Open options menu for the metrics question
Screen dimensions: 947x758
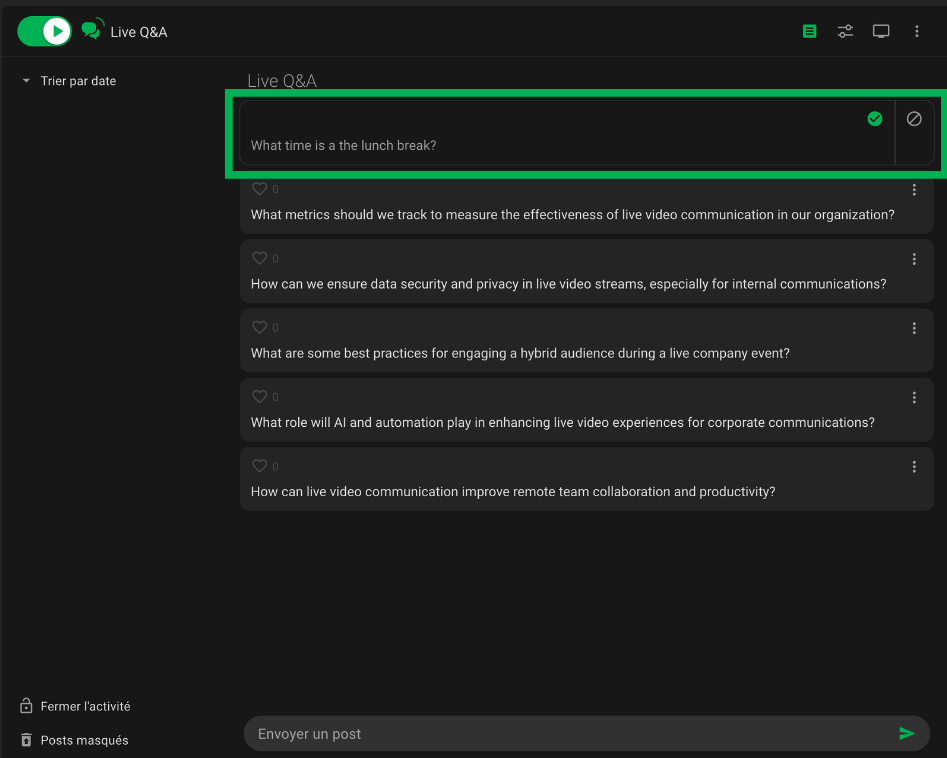pos(914,190)
